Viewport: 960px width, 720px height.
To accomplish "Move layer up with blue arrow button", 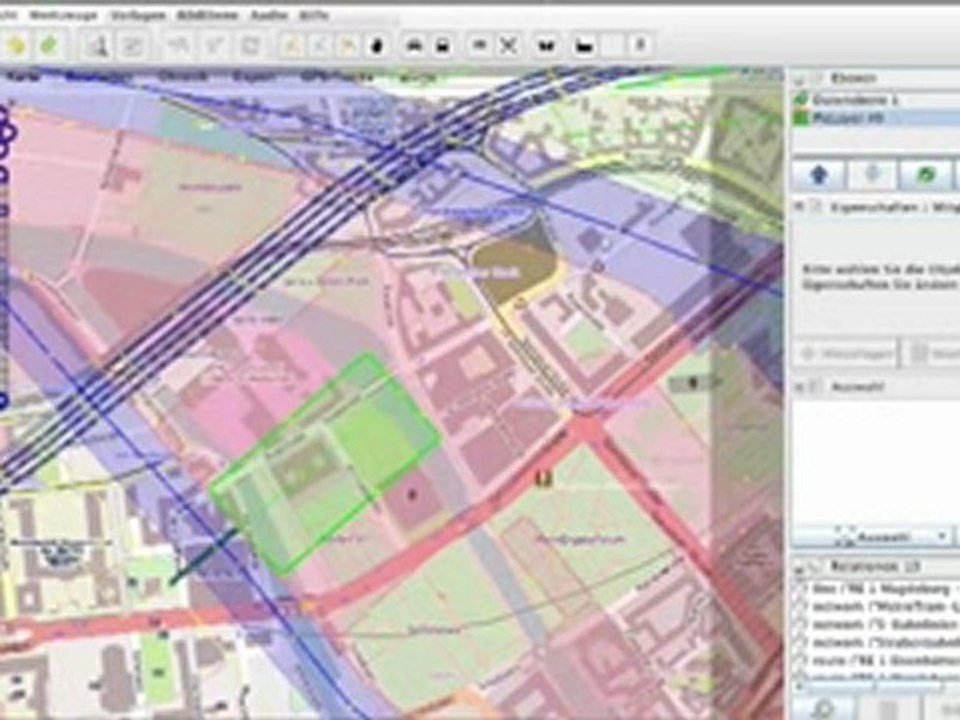I will [819, 174].
